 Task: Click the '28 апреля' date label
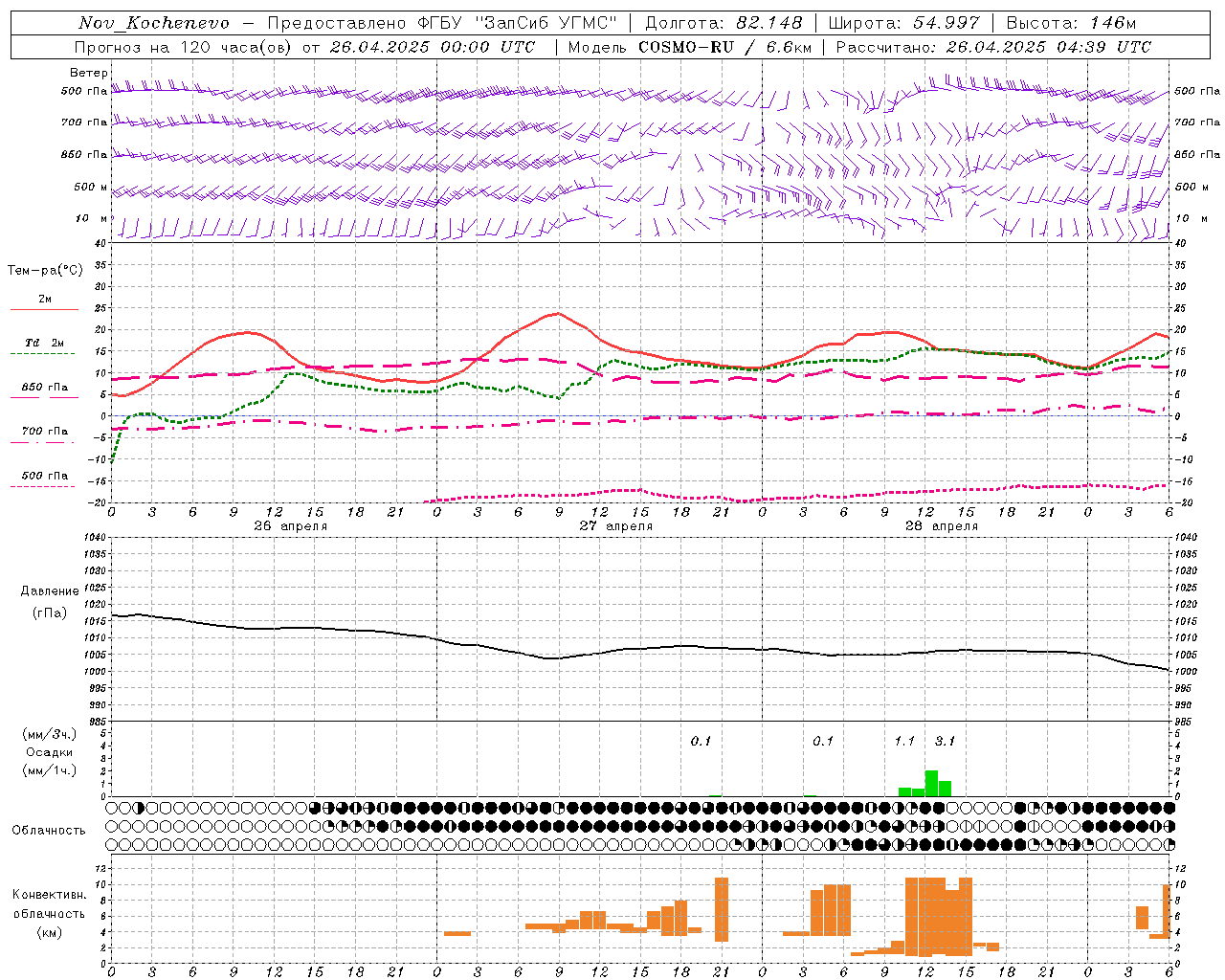pos(941,526)
